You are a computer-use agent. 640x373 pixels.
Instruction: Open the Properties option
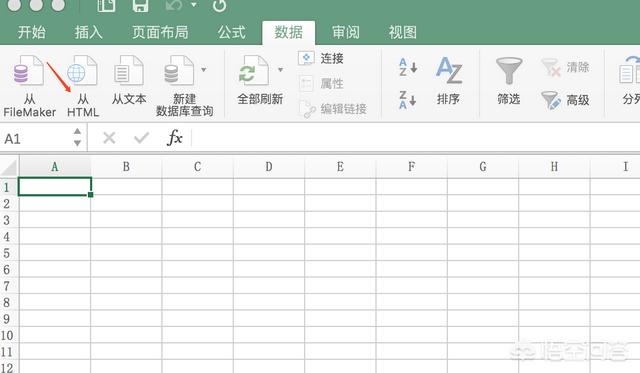point(321,84)
